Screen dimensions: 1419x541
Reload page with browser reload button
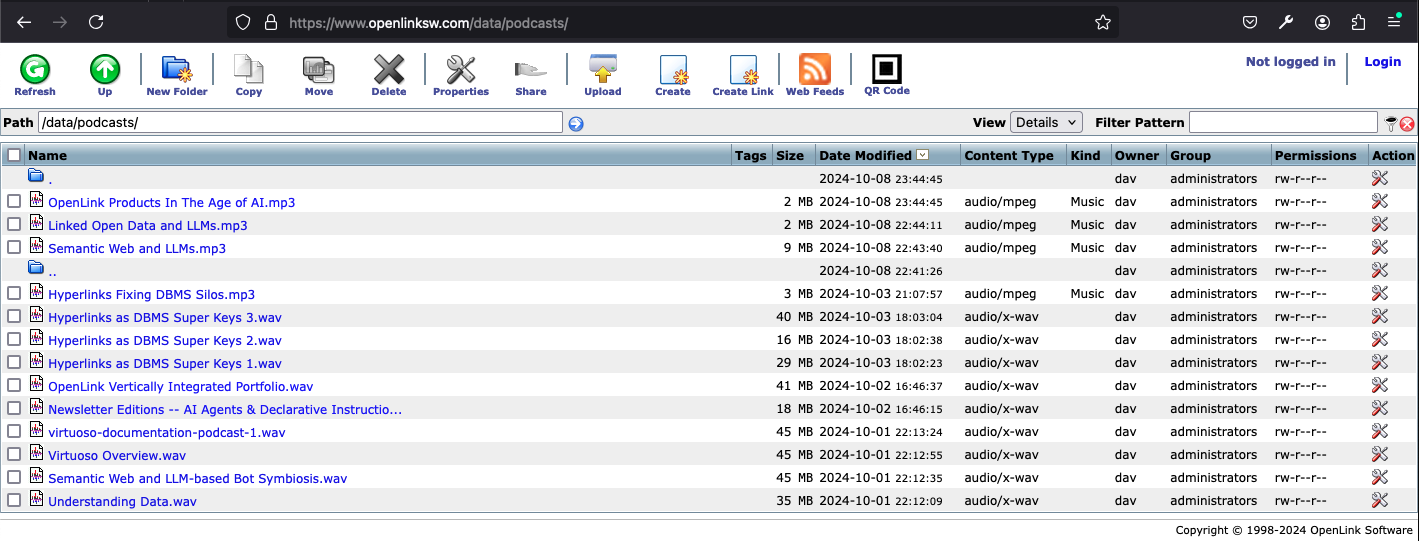tap(96, 22)
